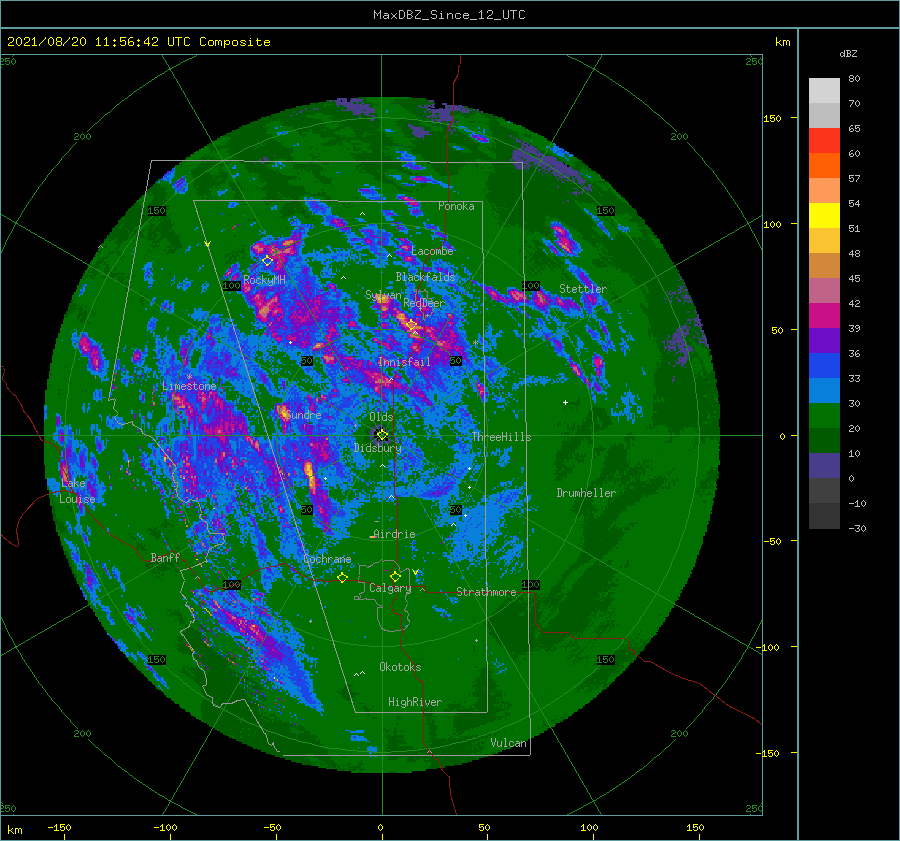Click the HighRiver label

coord(415,702)
